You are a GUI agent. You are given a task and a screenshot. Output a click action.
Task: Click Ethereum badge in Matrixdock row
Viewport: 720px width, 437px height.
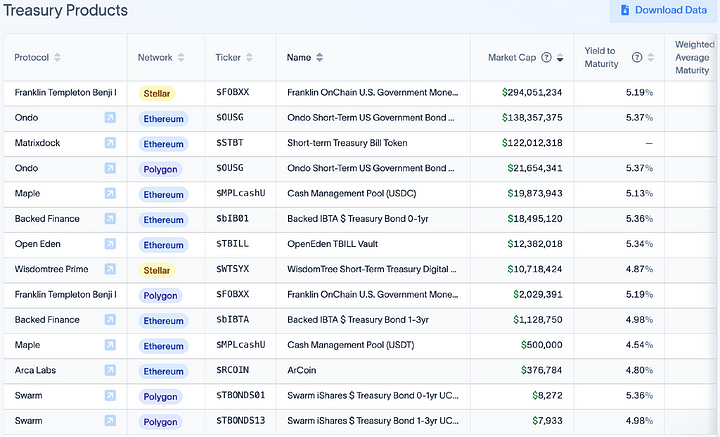(163, 144)
